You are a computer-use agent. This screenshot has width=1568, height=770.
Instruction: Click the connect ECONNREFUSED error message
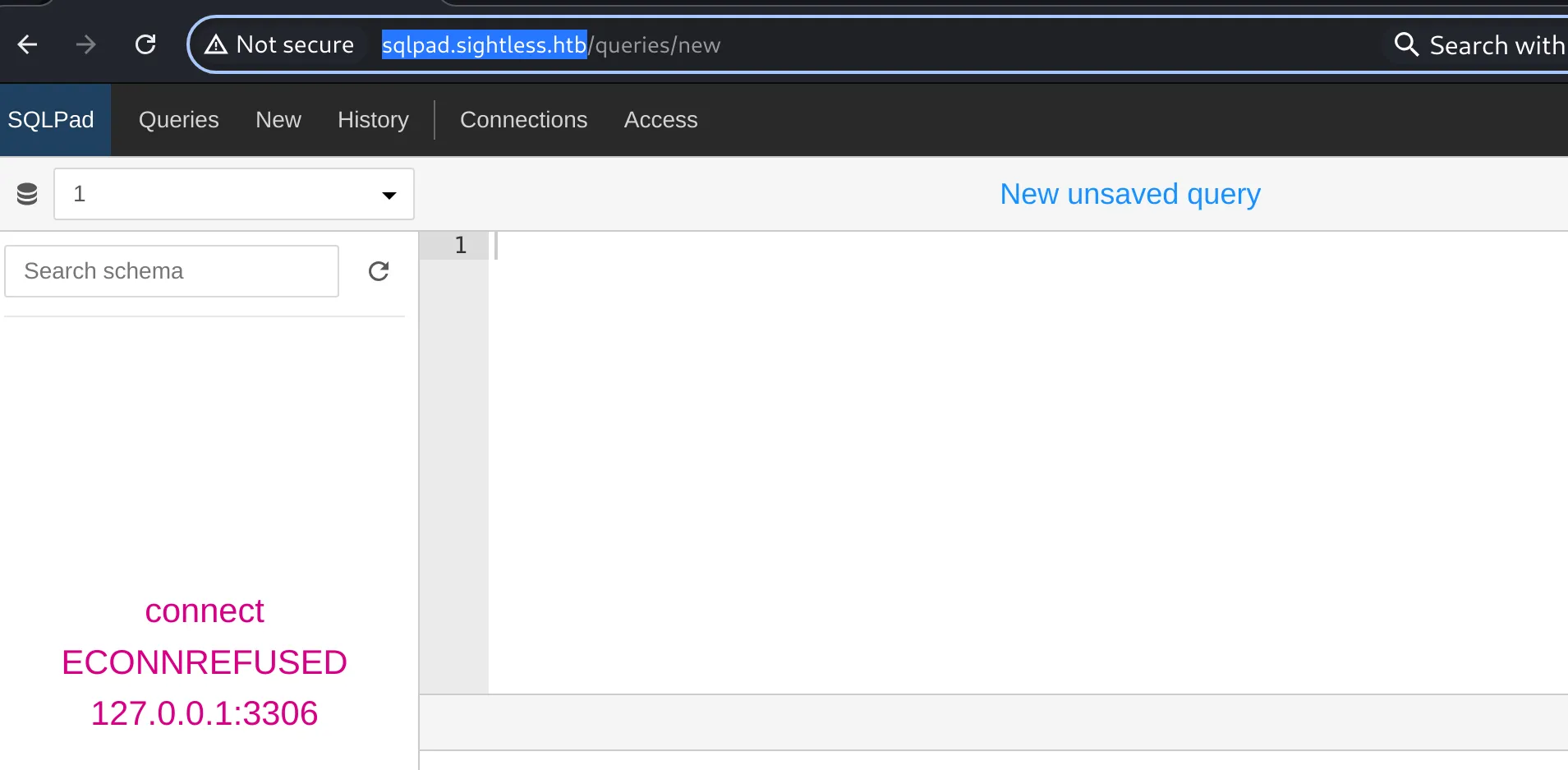click(x=205, y=662)
